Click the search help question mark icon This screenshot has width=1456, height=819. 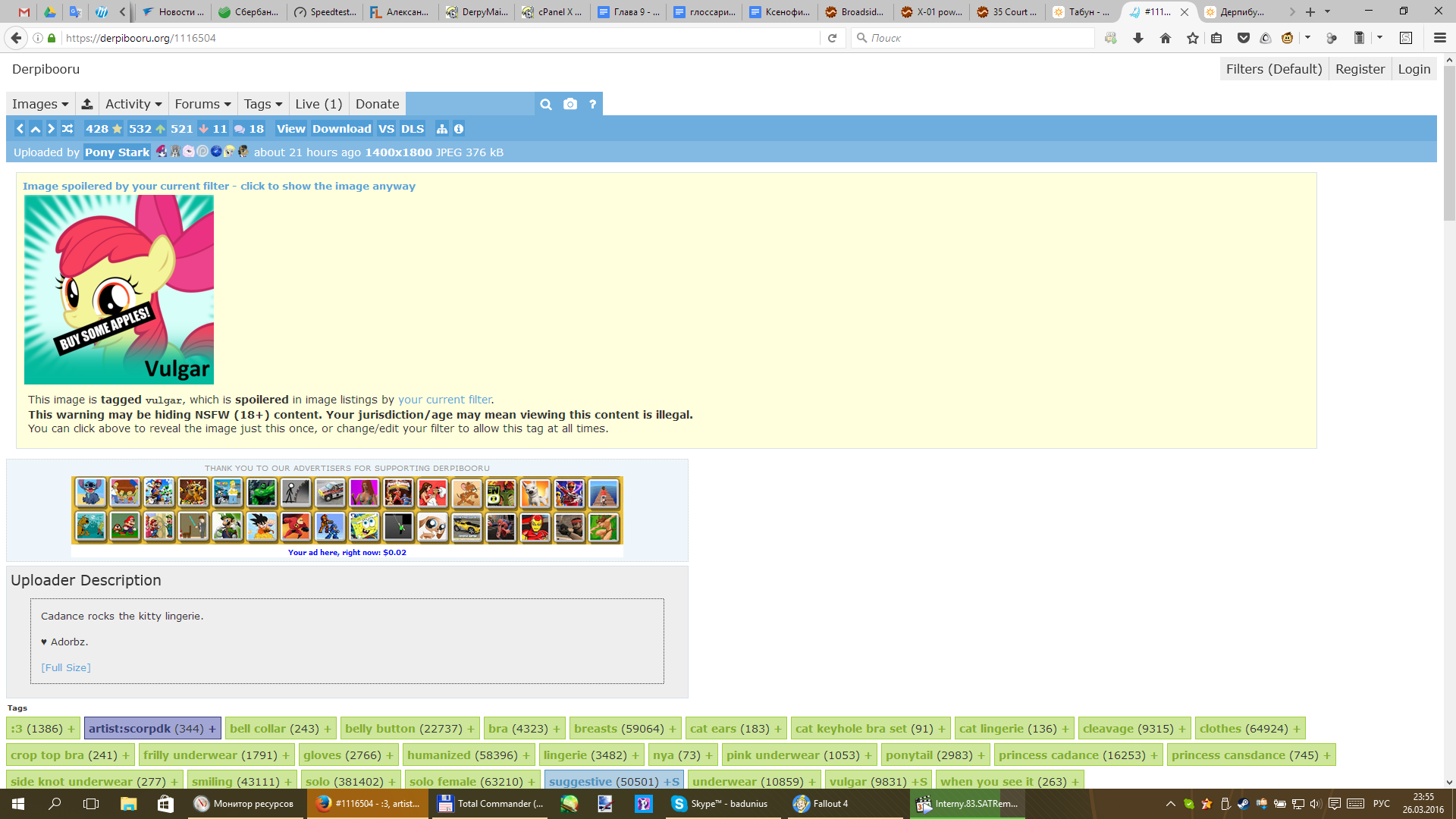[592, 105]
